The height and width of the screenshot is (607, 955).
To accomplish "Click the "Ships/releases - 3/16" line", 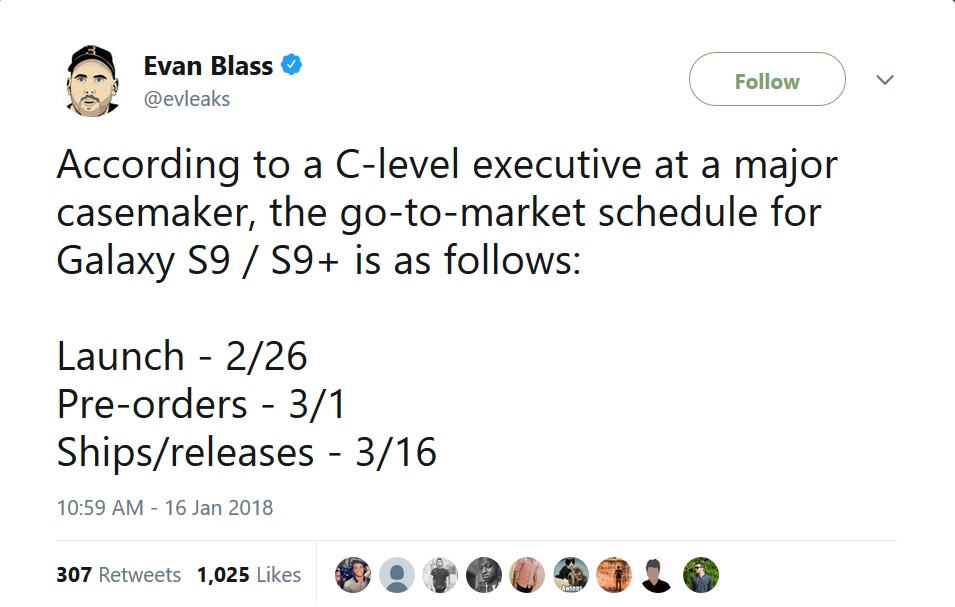I will click(247, 452).
